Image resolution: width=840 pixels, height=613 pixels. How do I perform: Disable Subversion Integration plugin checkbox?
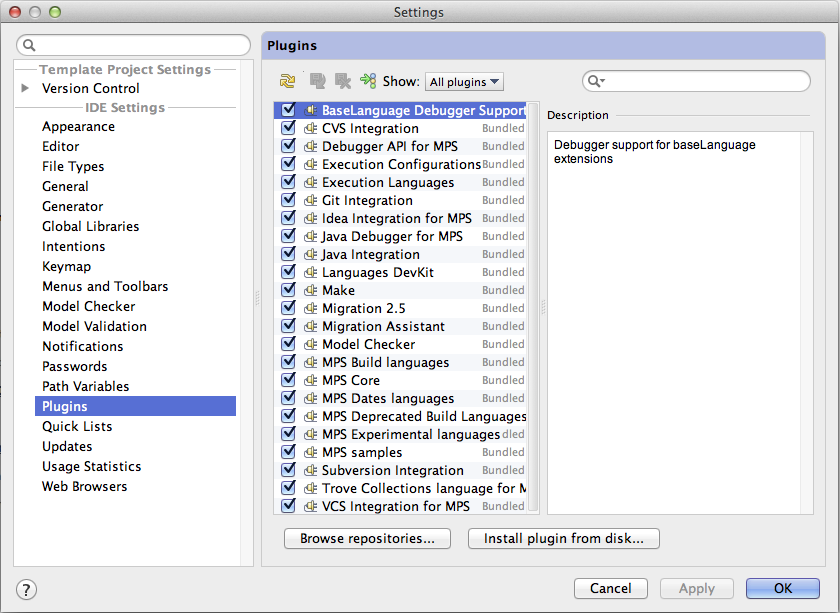(288, 470)
